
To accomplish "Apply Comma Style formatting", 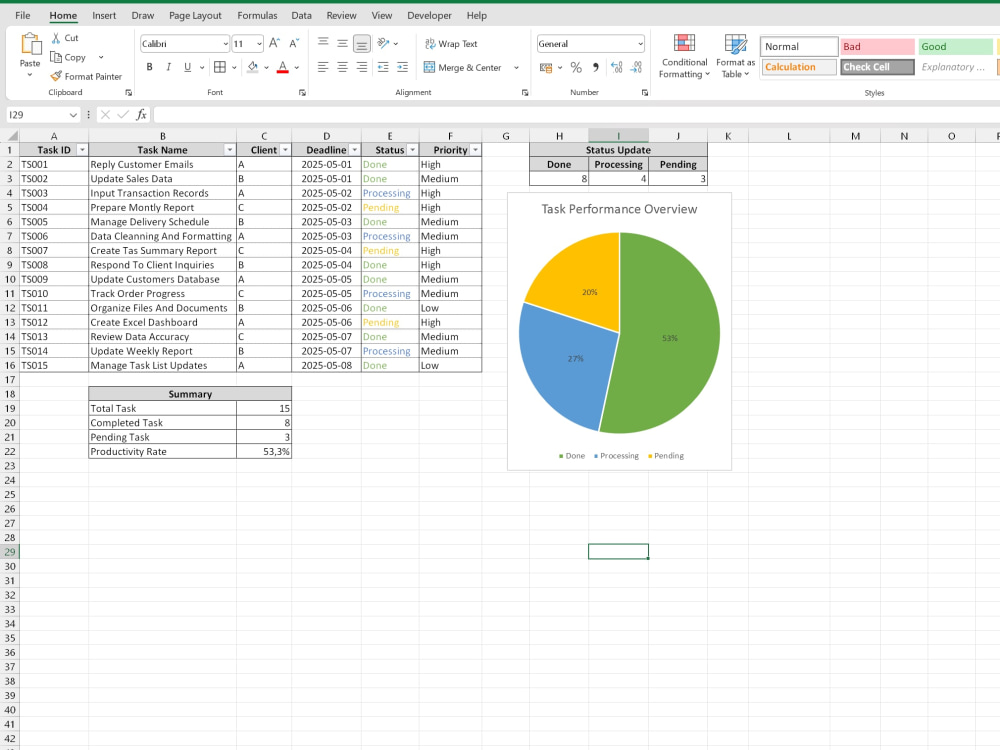I will 596,68.
